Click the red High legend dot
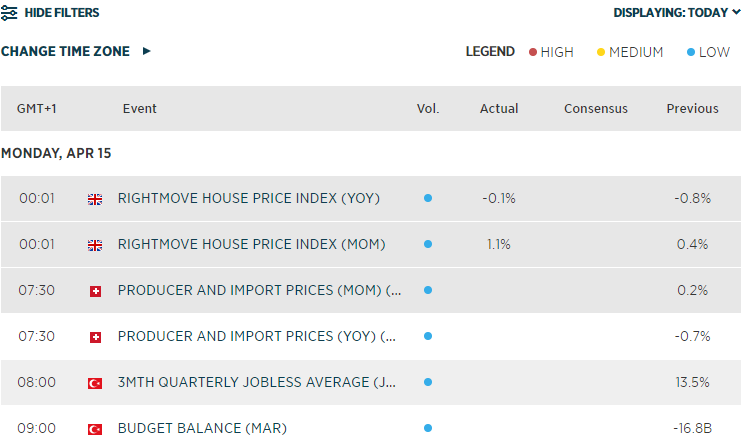 click(533, 52)
